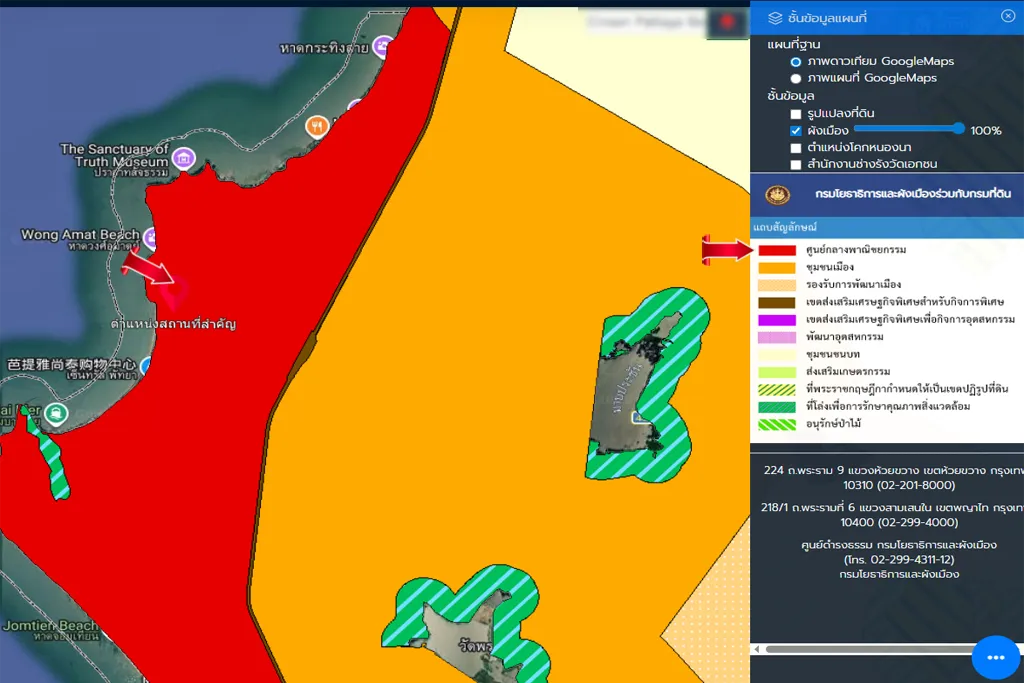Image resolution: width=1024 pixels, height=683 pixels.
Task: Close the map layers panel
Action: coord(1007,16)
